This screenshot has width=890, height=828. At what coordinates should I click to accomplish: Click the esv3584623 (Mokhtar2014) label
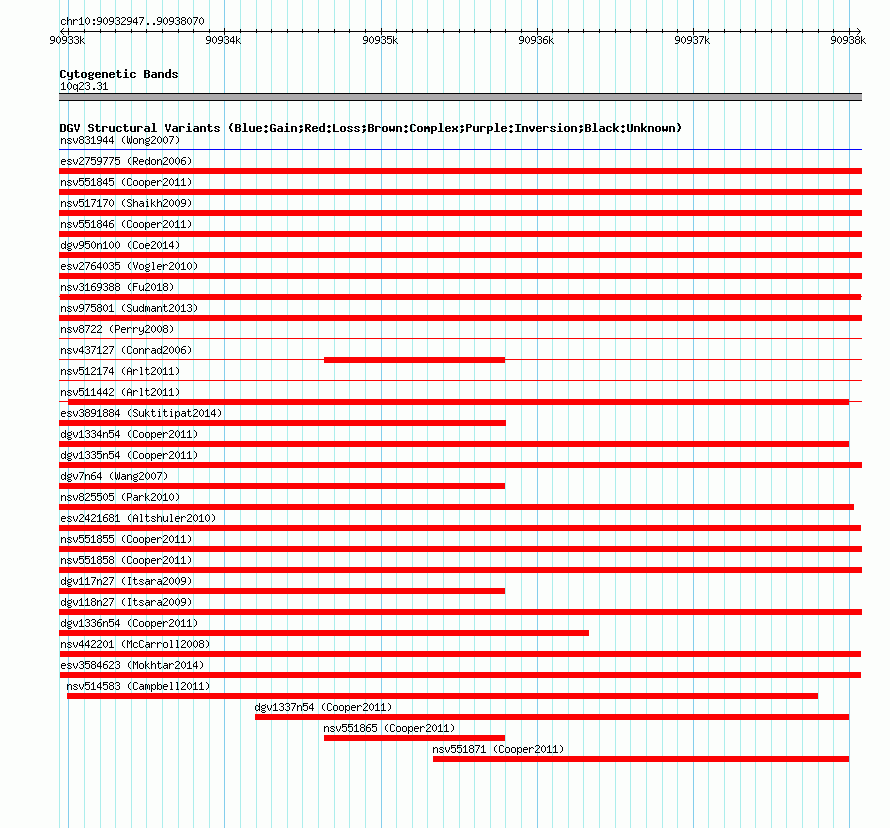click(132, 665)
